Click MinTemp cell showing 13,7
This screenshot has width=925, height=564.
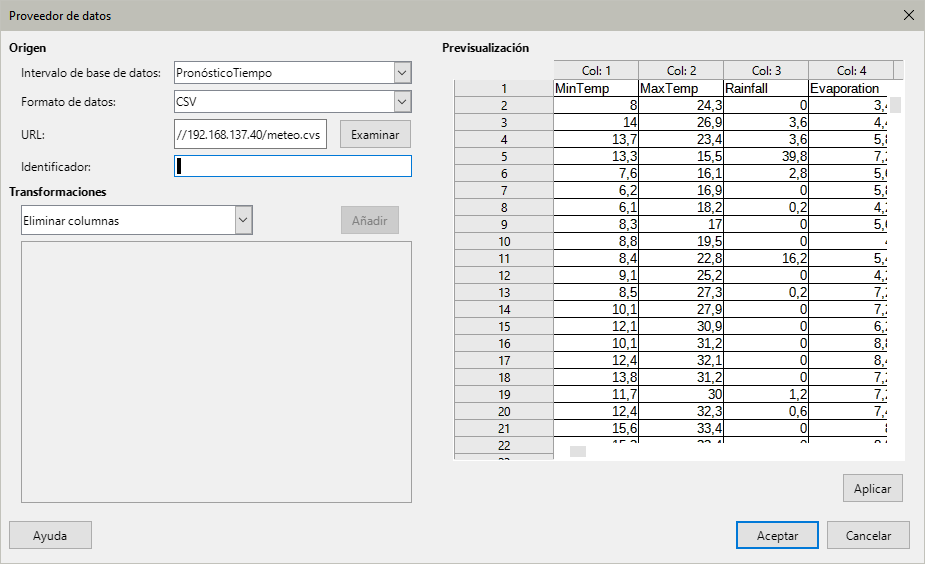pos(596,139)
